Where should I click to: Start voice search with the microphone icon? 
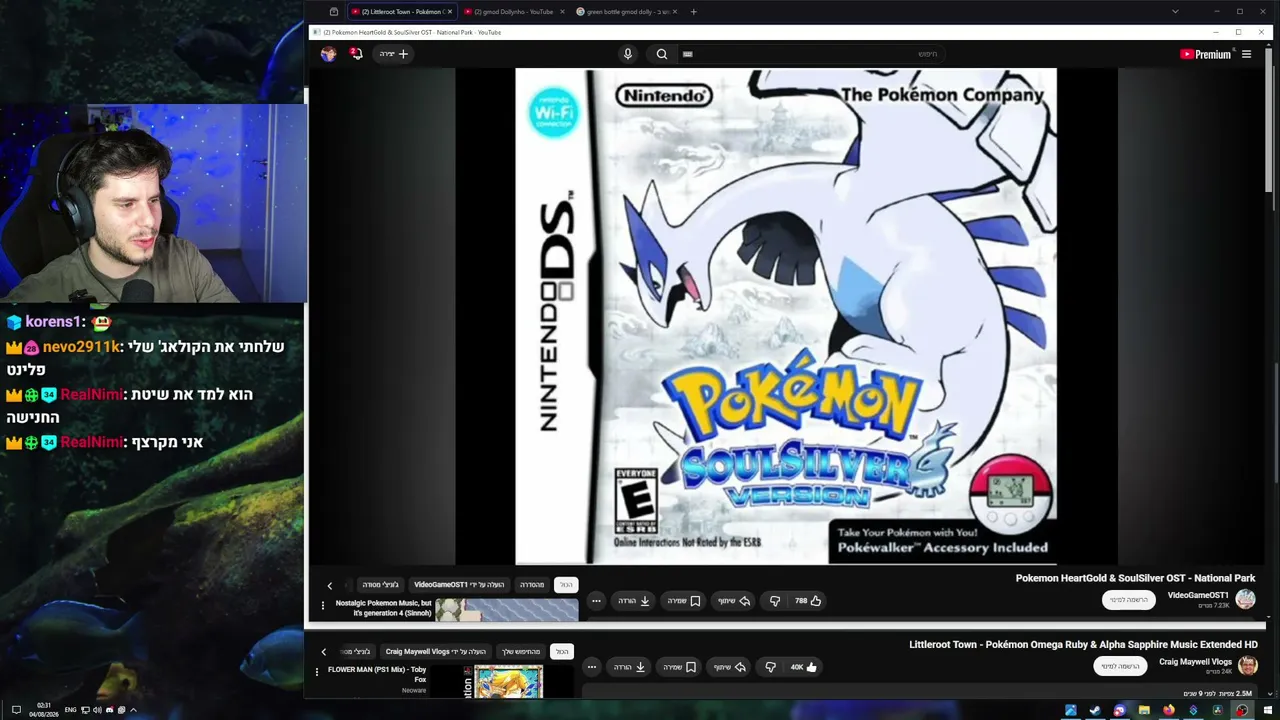[x=628, y=54]
